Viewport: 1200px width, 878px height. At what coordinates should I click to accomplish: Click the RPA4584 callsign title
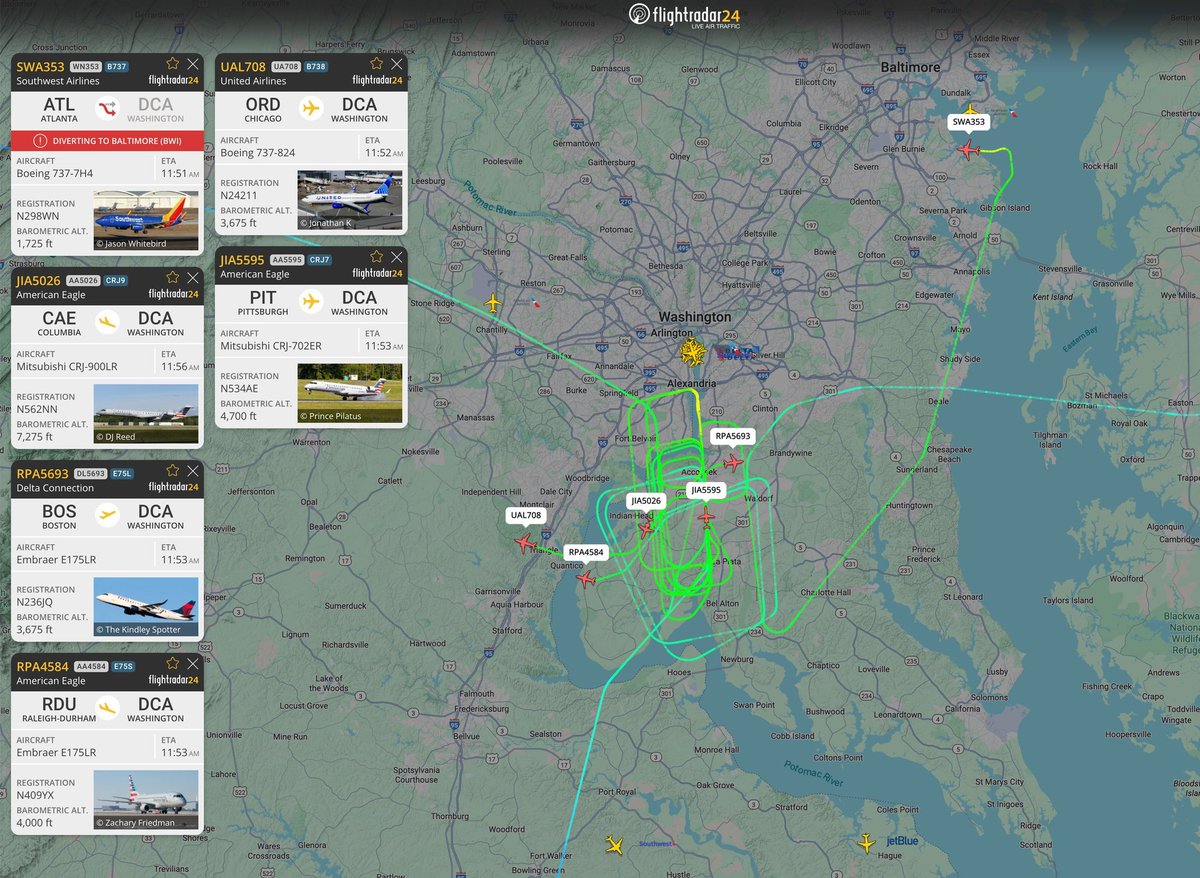click(x=43, y=667)
